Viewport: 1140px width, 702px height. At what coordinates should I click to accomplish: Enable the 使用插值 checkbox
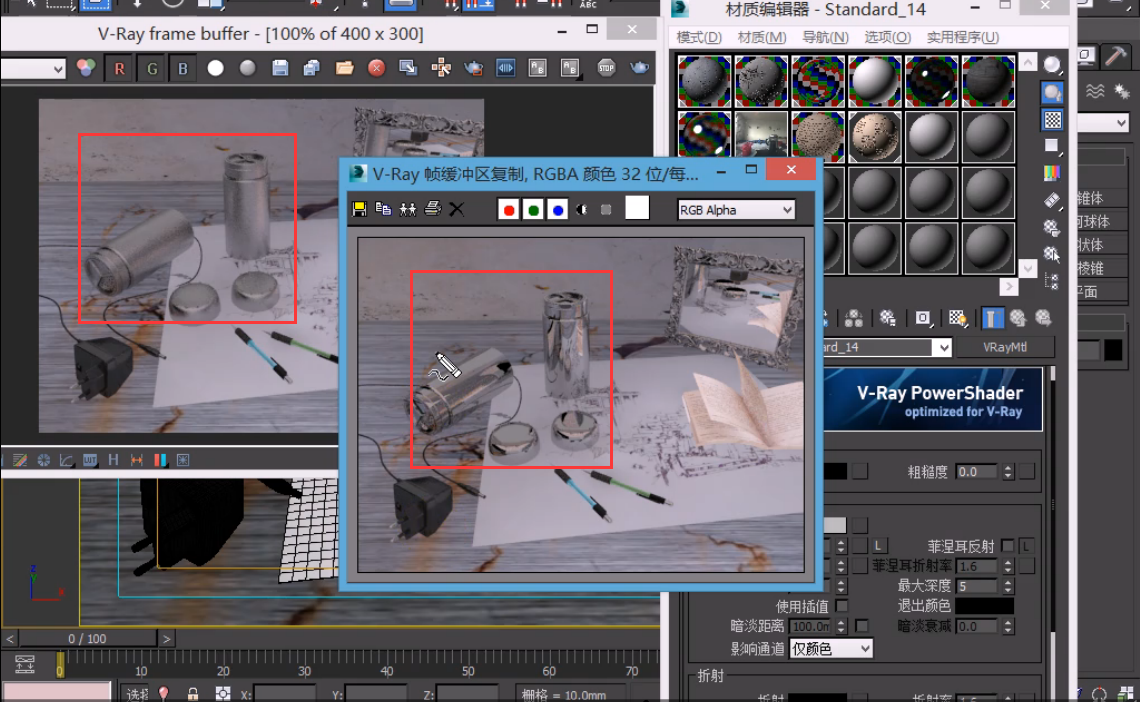coord(841,606)
